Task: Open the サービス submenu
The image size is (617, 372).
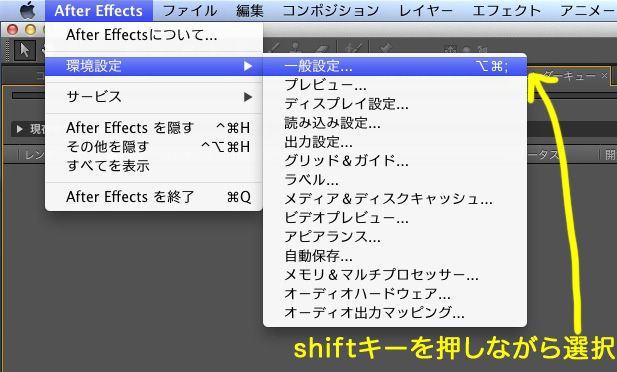Action: pos(154,97)
